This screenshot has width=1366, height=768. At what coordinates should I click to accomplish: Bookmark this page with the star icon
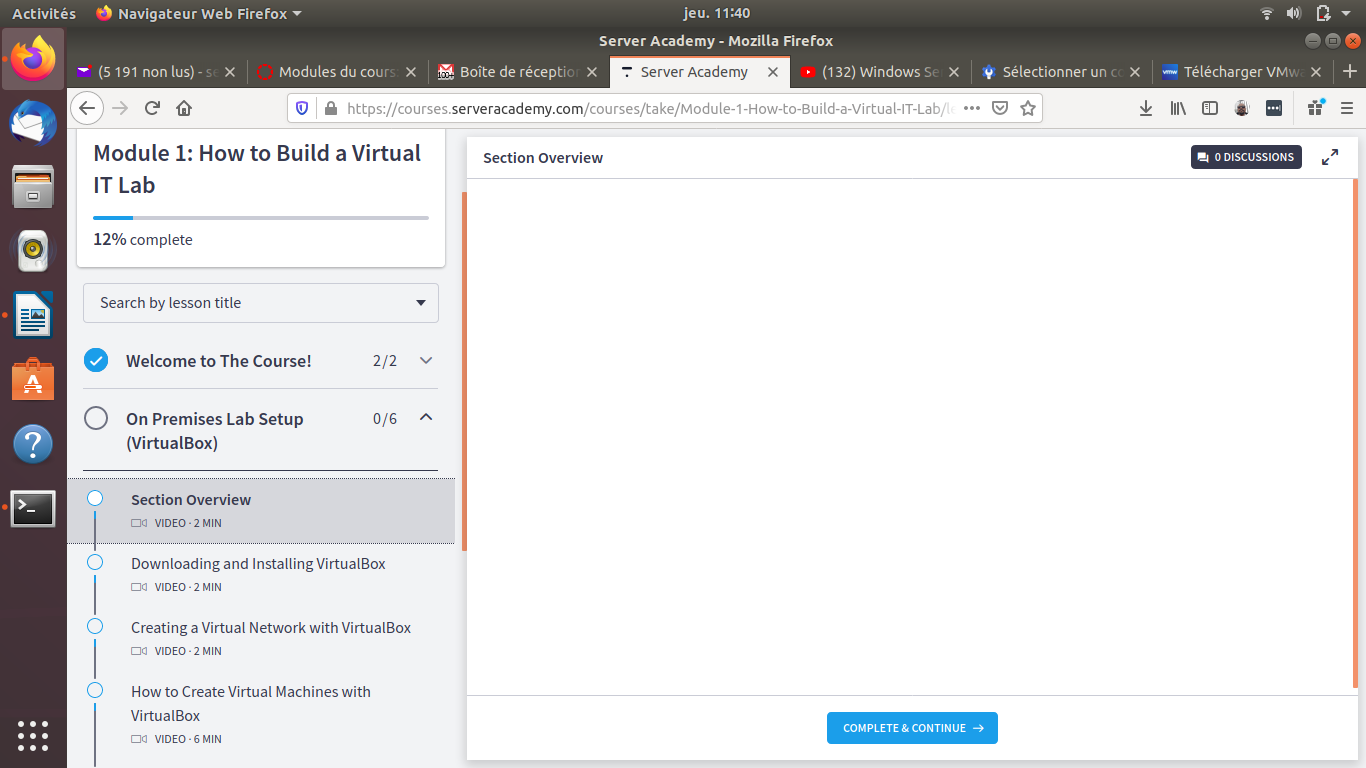1027,108
